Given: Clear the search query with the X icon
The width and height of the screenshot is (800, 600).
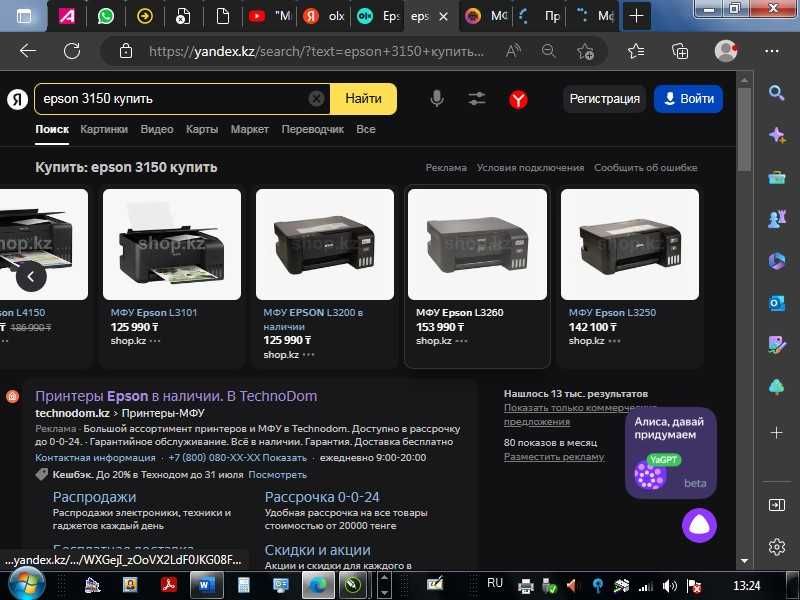Looking at the screenshot, I should (316, 98).
